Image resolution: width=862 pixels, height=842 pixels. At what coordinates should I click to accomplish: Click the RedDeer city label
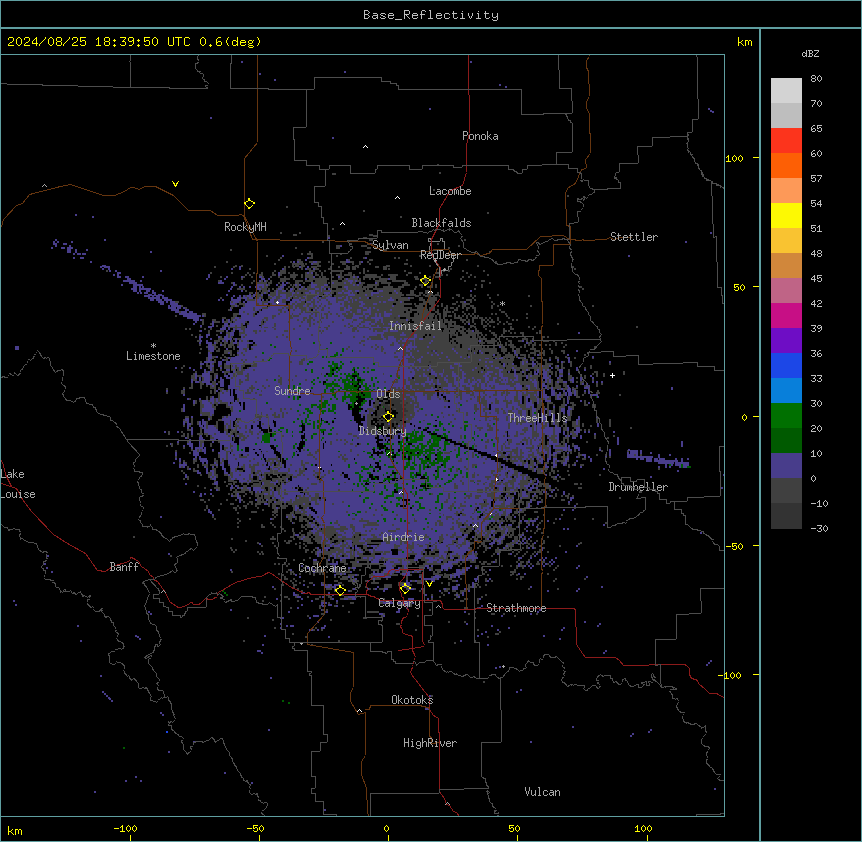coord(440,255)
